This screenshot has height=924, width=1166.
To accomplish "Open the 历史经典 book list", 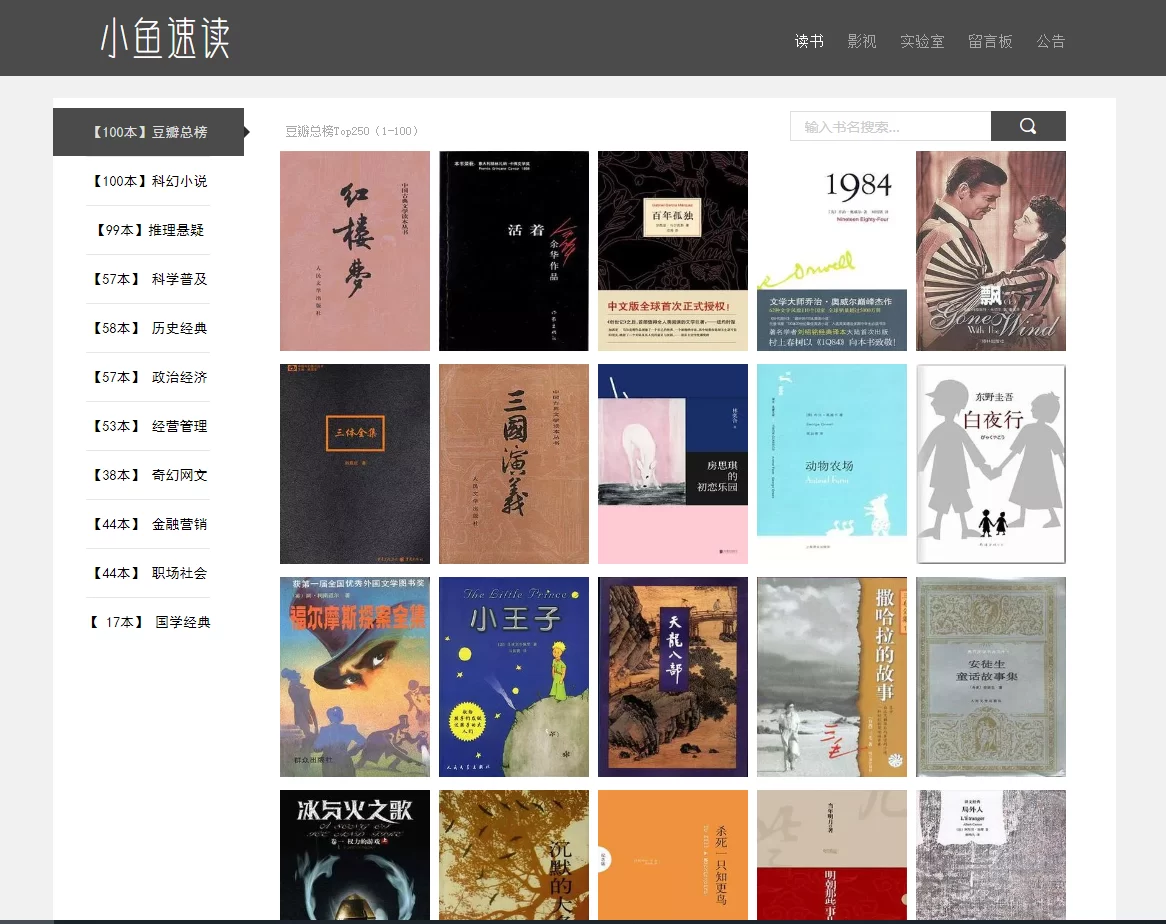I will [148, 328].
